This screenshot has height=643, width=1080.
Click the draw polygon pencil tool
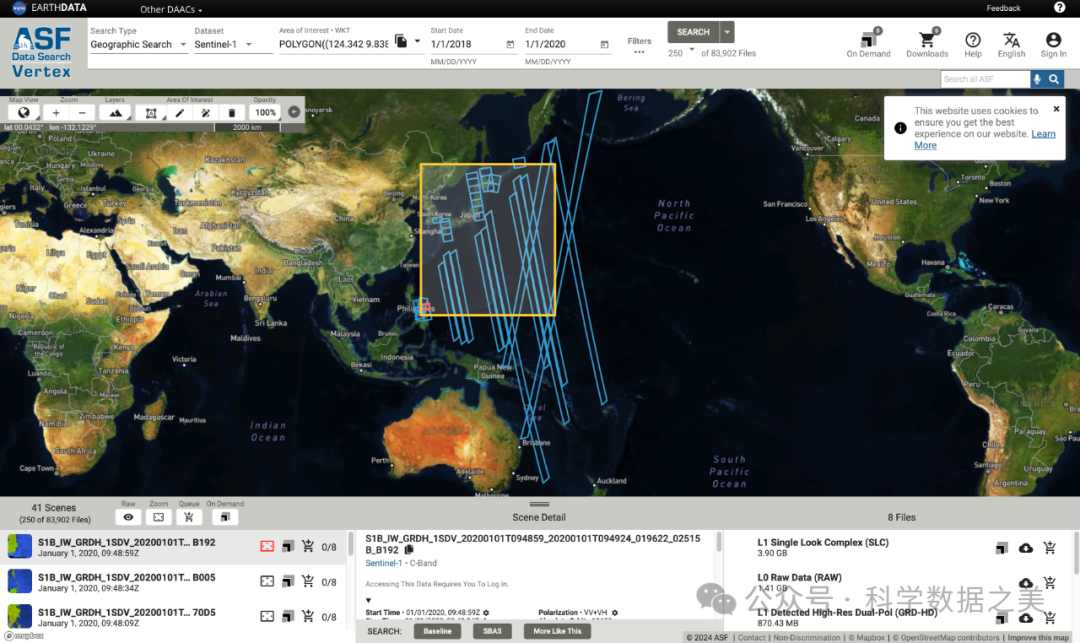[179, 113]
